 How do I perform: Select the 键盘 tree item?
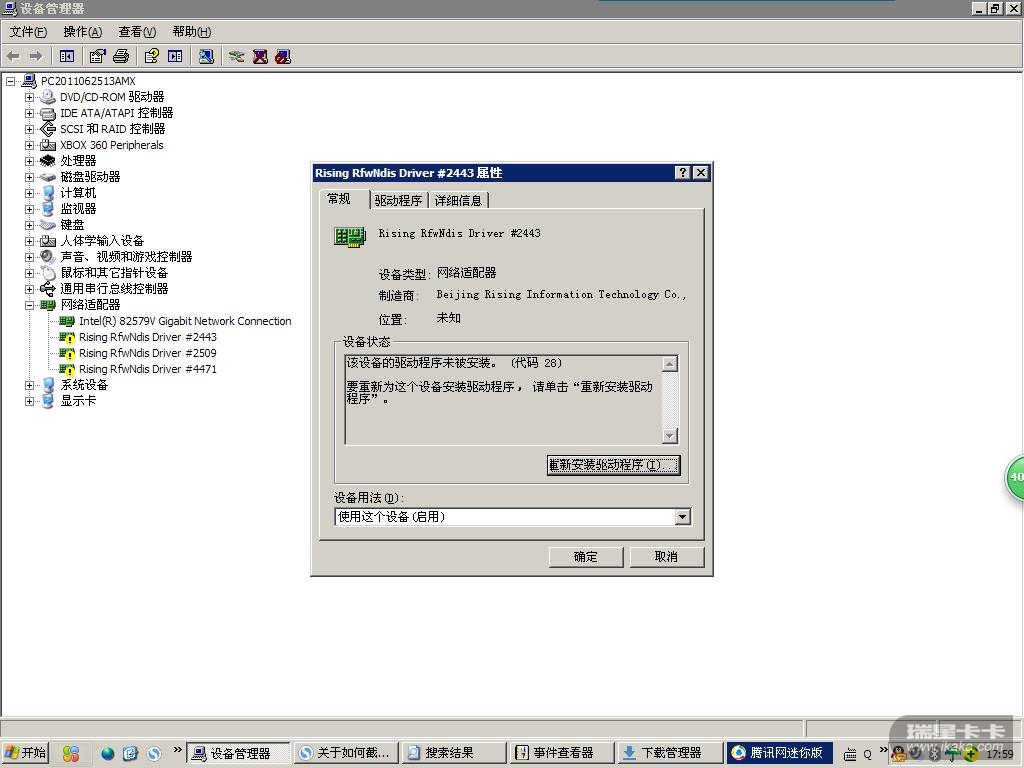coord(72,225)
